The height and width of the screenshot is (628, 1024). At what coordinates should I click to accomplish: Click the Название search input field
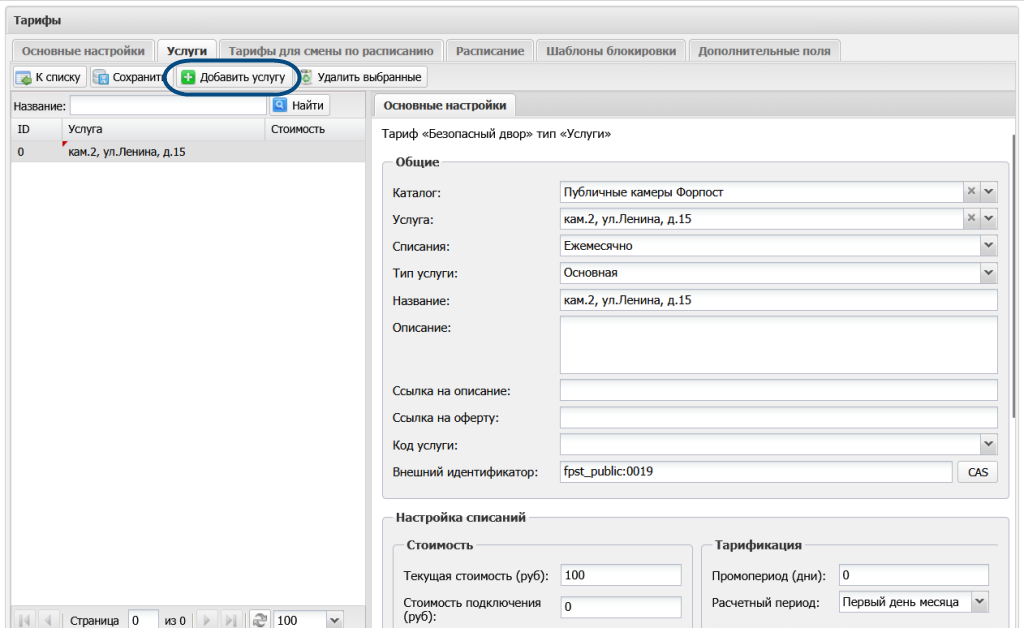pos(168,105)
